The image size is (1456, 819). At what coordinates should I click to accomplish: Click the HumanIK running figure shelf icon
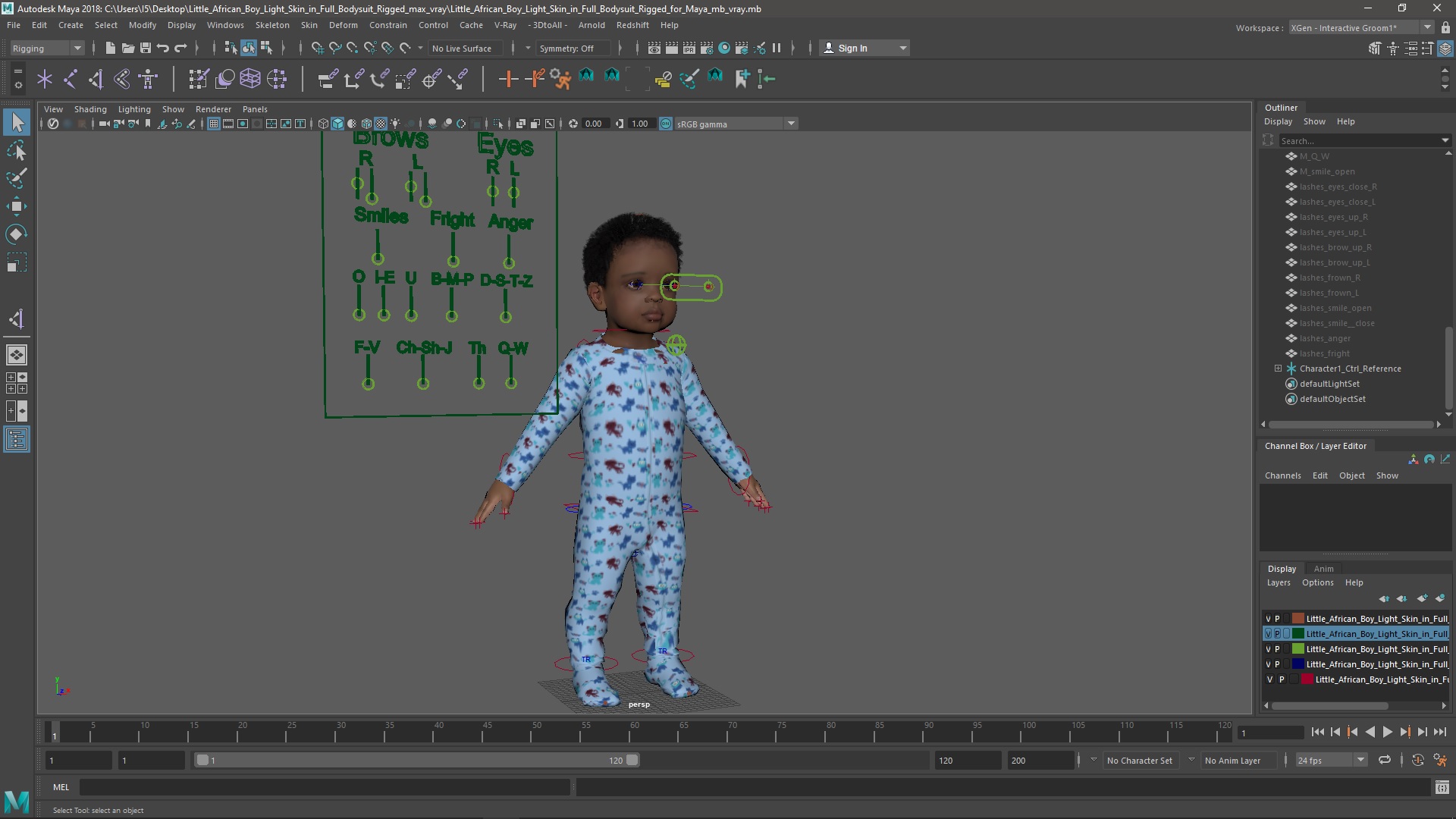[560, 78]
